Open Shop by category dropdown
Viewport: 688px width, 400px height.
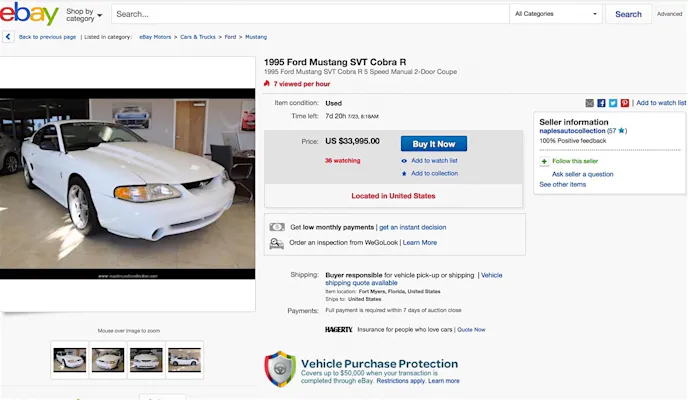tap(84, 15)
